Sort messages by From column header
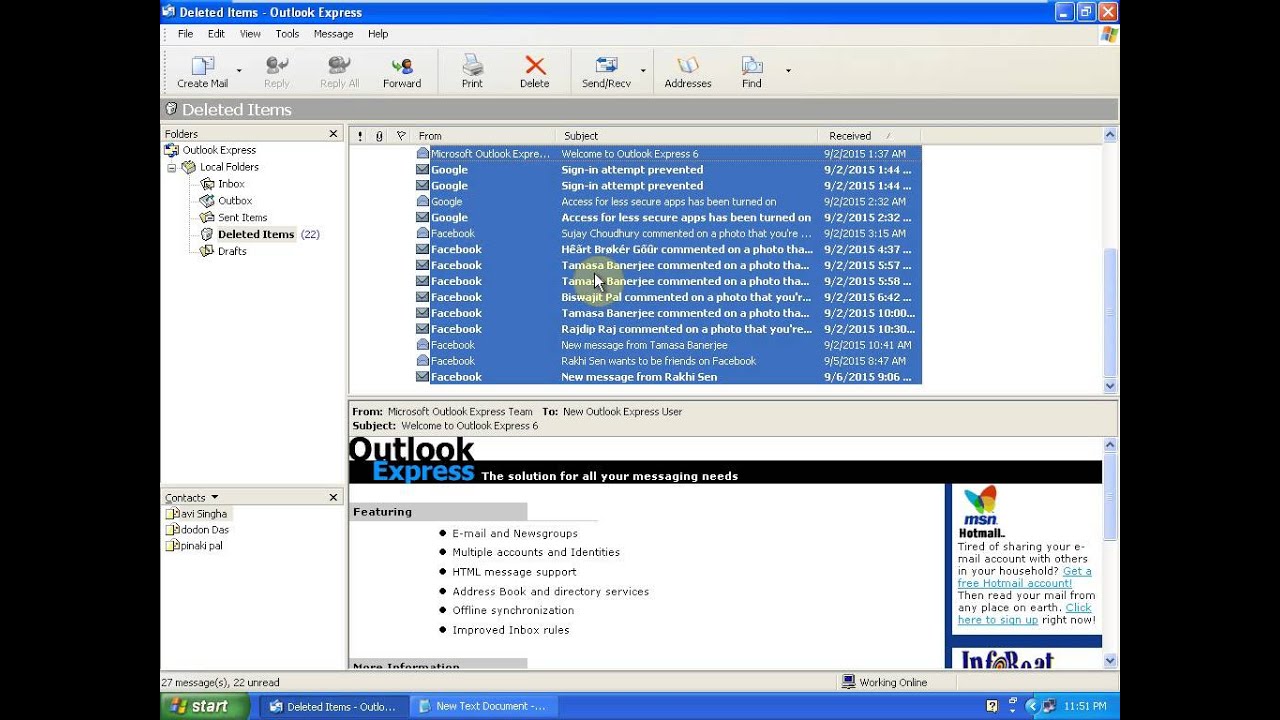 [x=484, y=136]
